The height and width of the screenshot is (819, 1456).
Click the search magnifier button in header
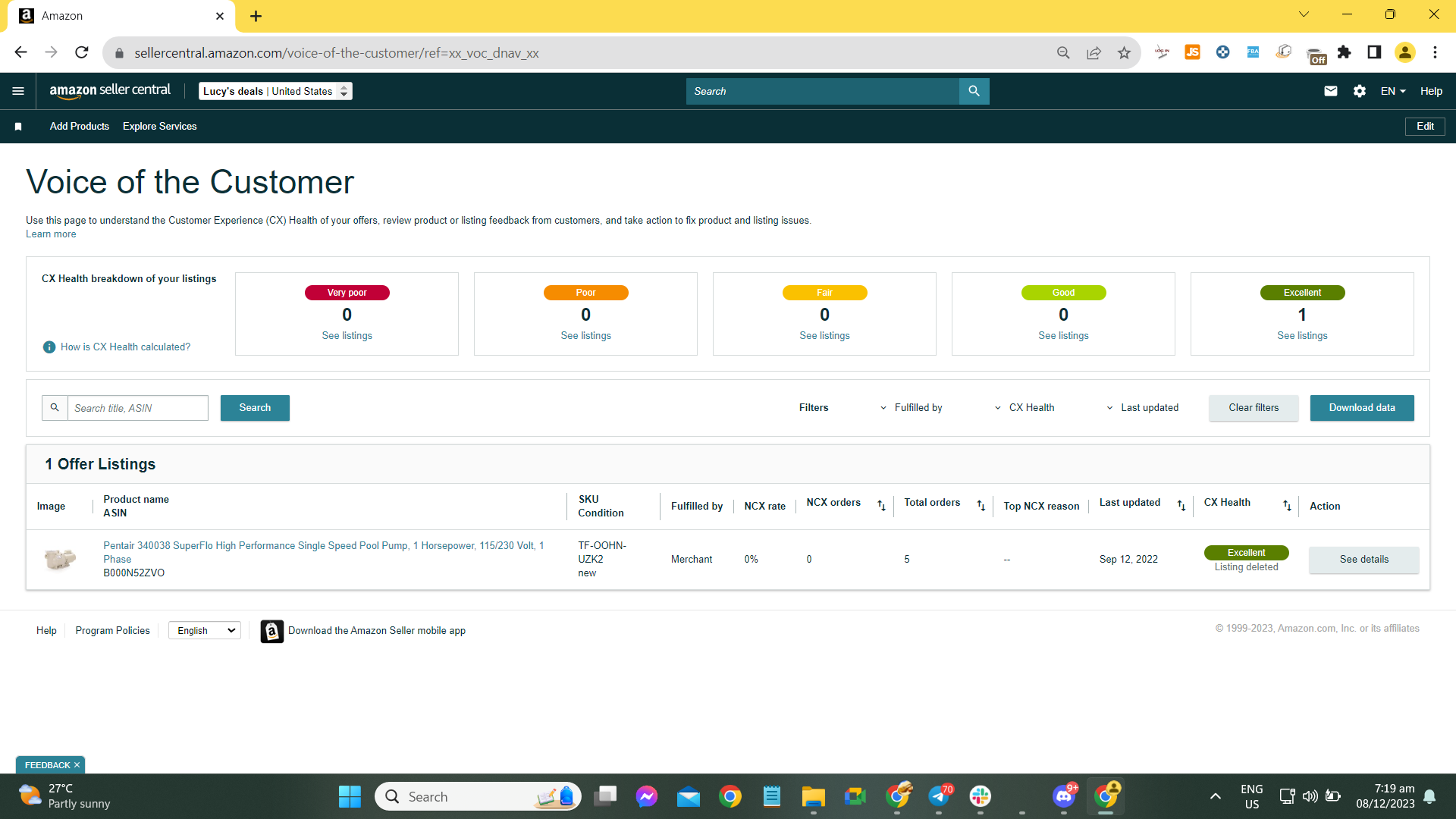point(974,91)
